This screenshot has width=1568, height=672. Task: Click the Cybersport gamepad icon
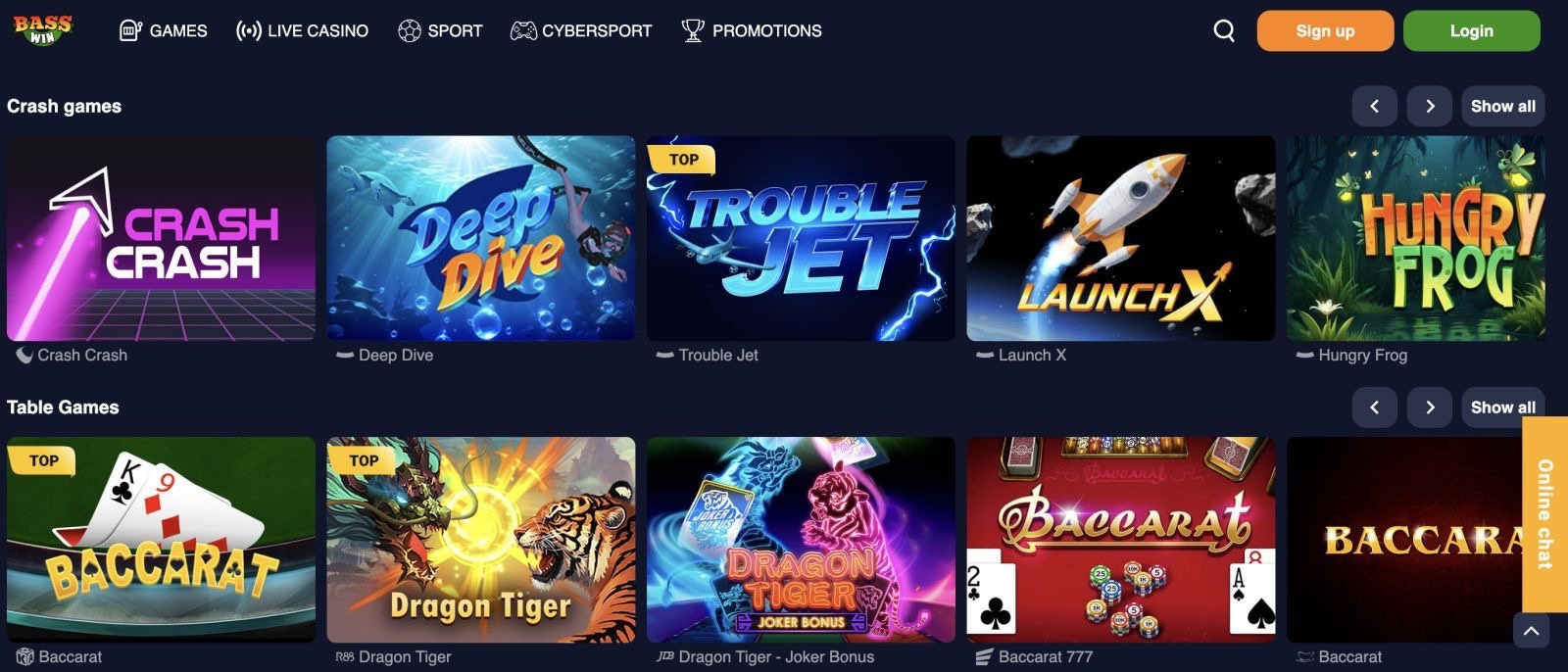click(523, 30)
